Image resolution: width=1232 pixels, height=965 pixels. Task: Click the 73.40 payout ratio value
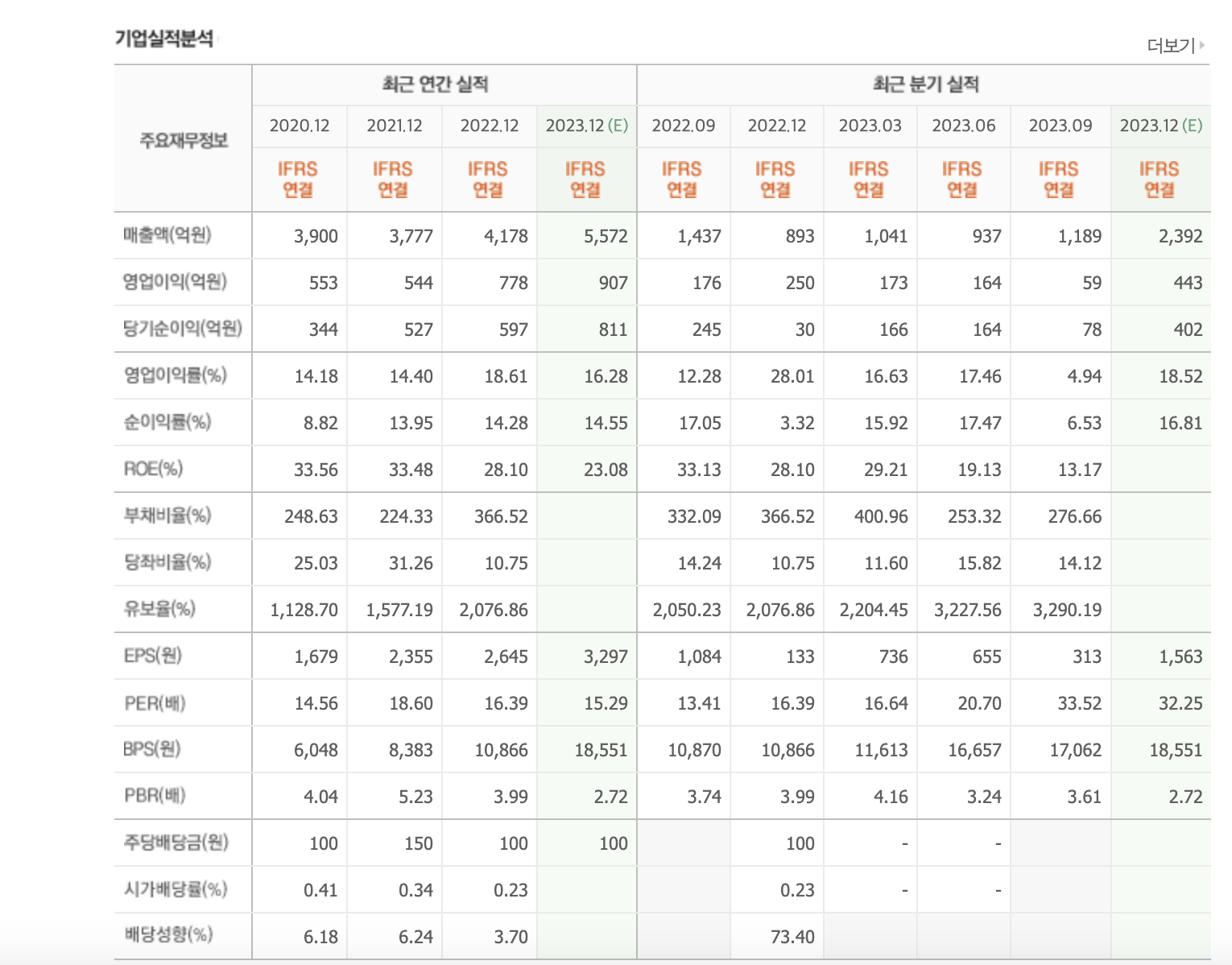pyautogui.click(x=792, y=938)
